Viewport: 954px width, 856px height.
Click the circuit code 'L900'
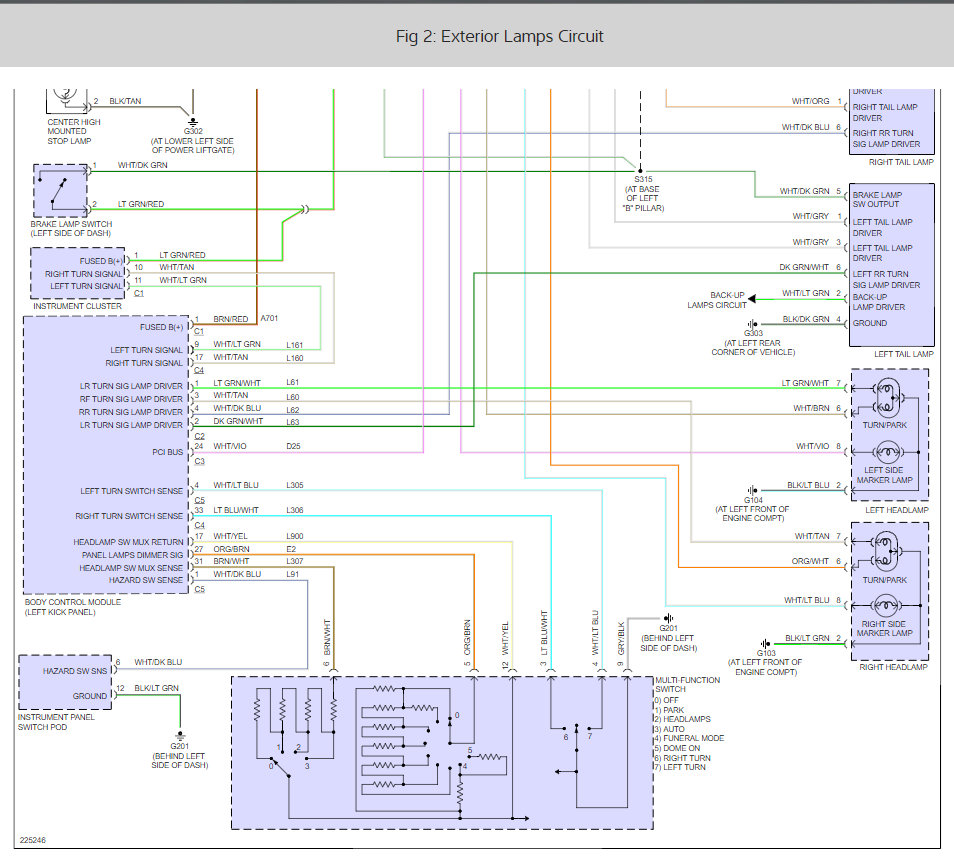(294, 536)
